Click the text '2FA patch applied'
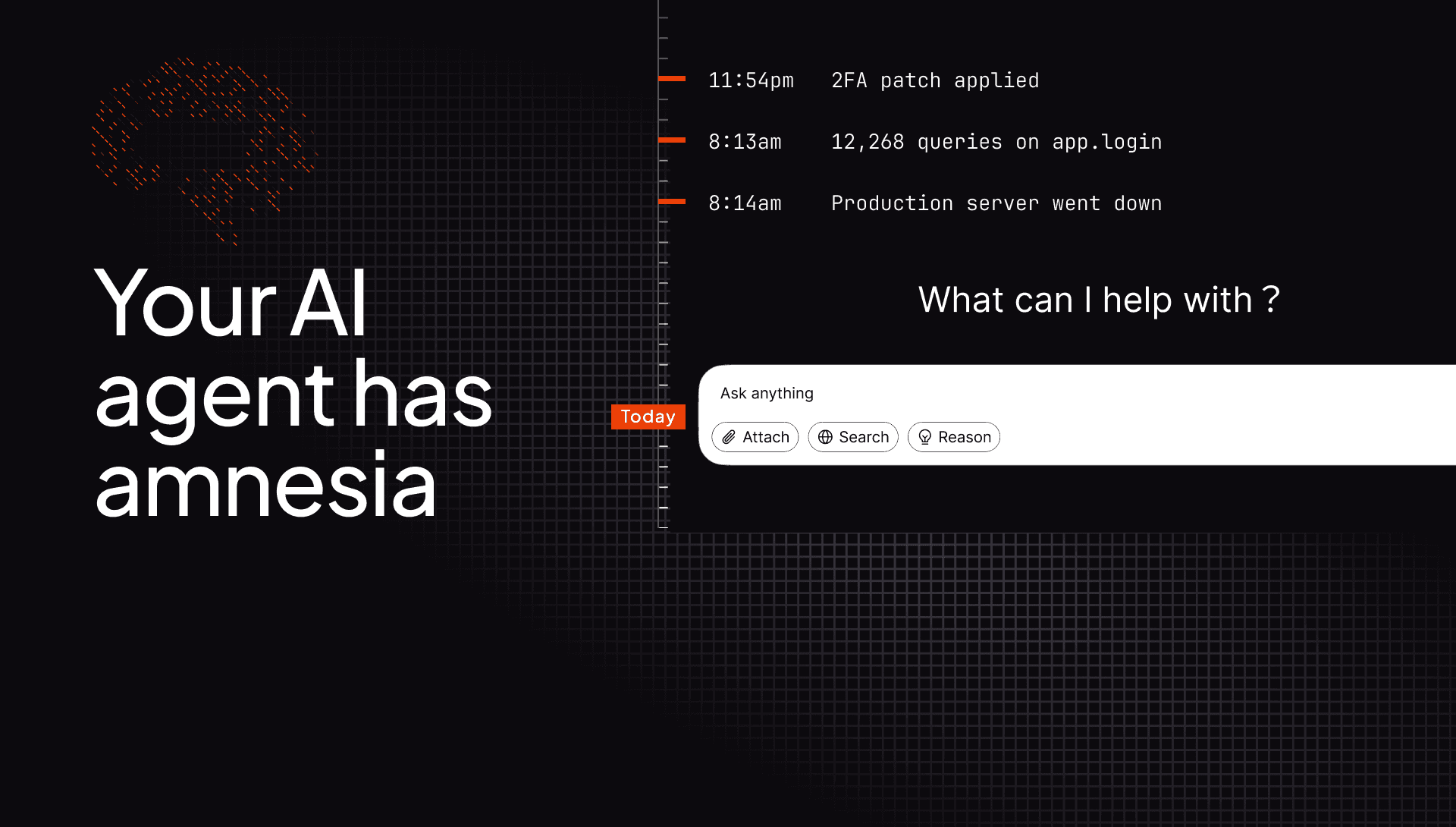The height and width of the screenshot is (827, 1456). (x=935, y=80)
